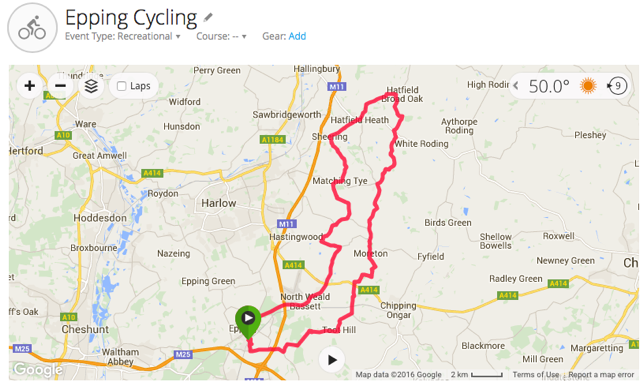The height and width of the screenshot is (390, 640).
Task: Click the wind speed 9 indicator
Action: tap(617, 86)
